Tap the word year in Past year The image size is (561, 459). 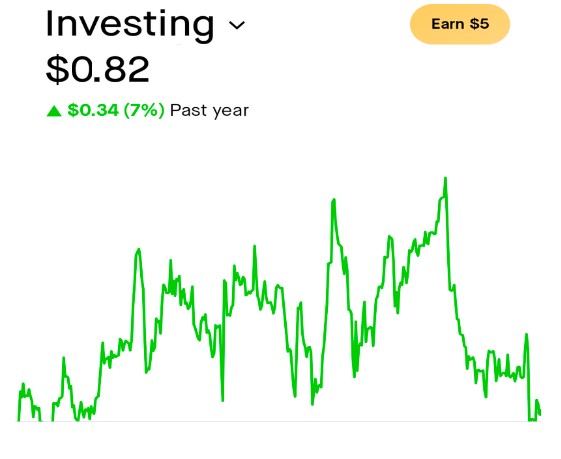[231, 112]
